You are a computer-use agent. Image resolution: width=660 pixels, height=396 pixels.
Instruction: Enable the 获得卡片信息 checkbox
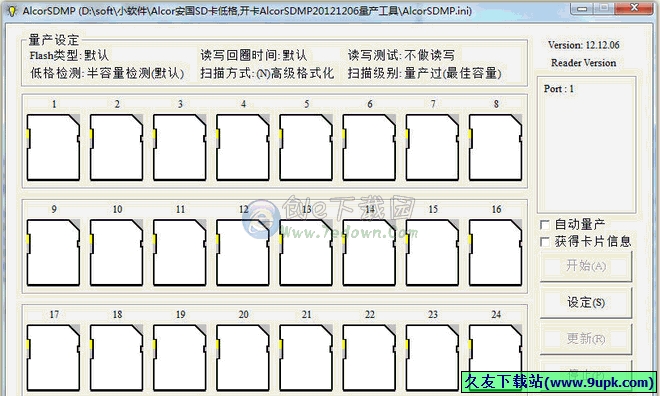pyautogui.click(x=545, y=242)
